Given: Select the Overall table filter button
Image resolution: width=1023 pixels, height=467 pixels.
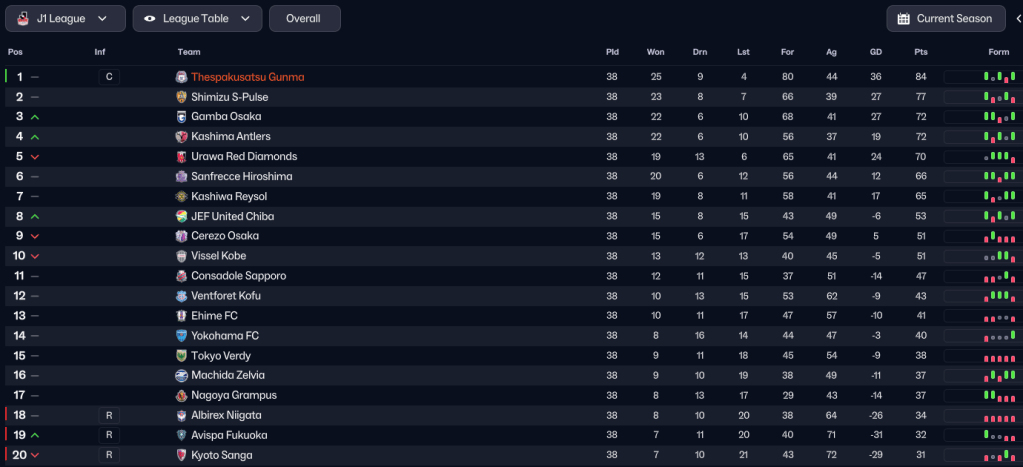Looking at the screenshot, I should pos(304,19).
